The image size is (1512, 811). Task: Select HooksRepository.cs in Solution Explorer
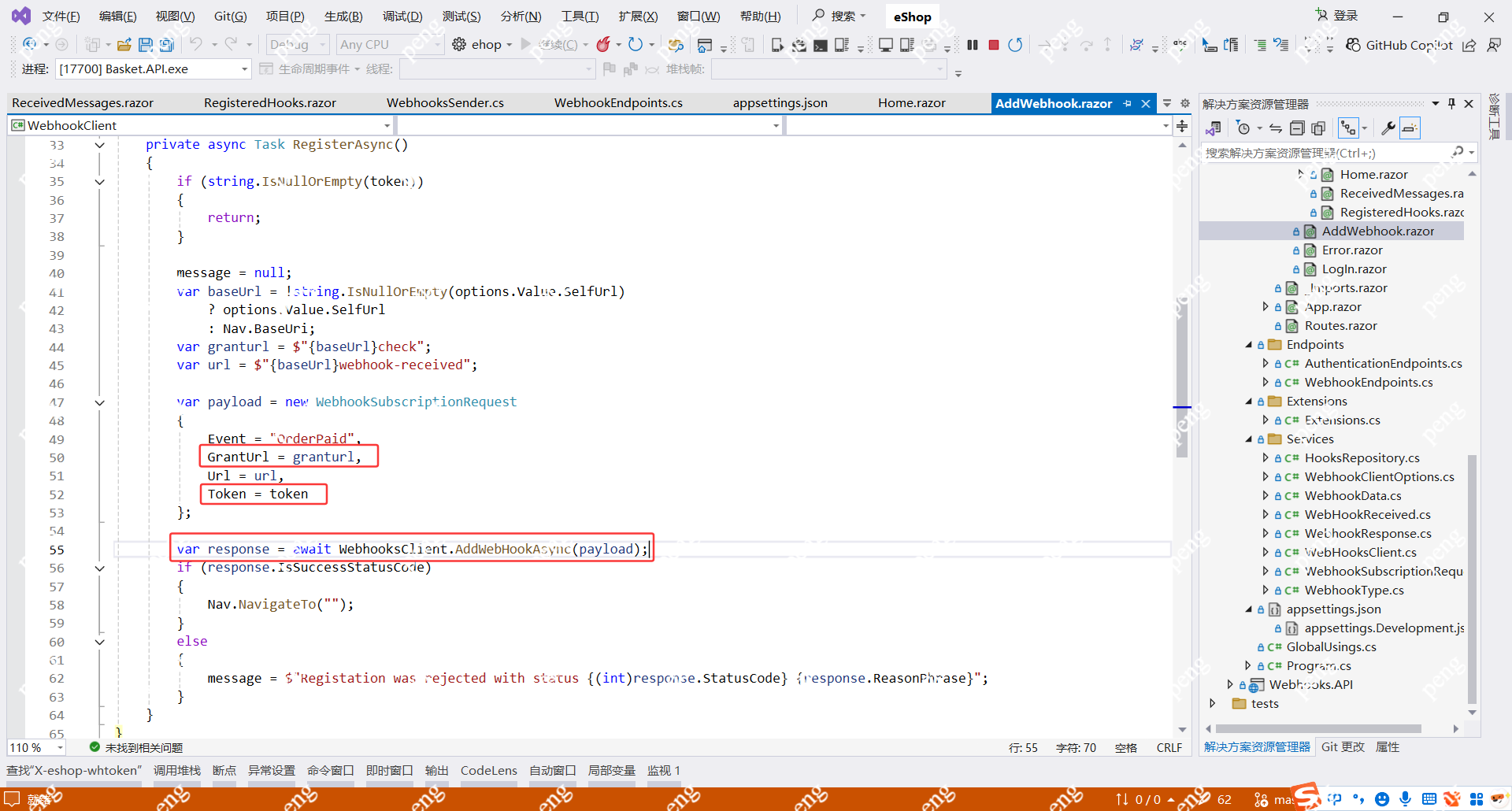pos(1362,458)
